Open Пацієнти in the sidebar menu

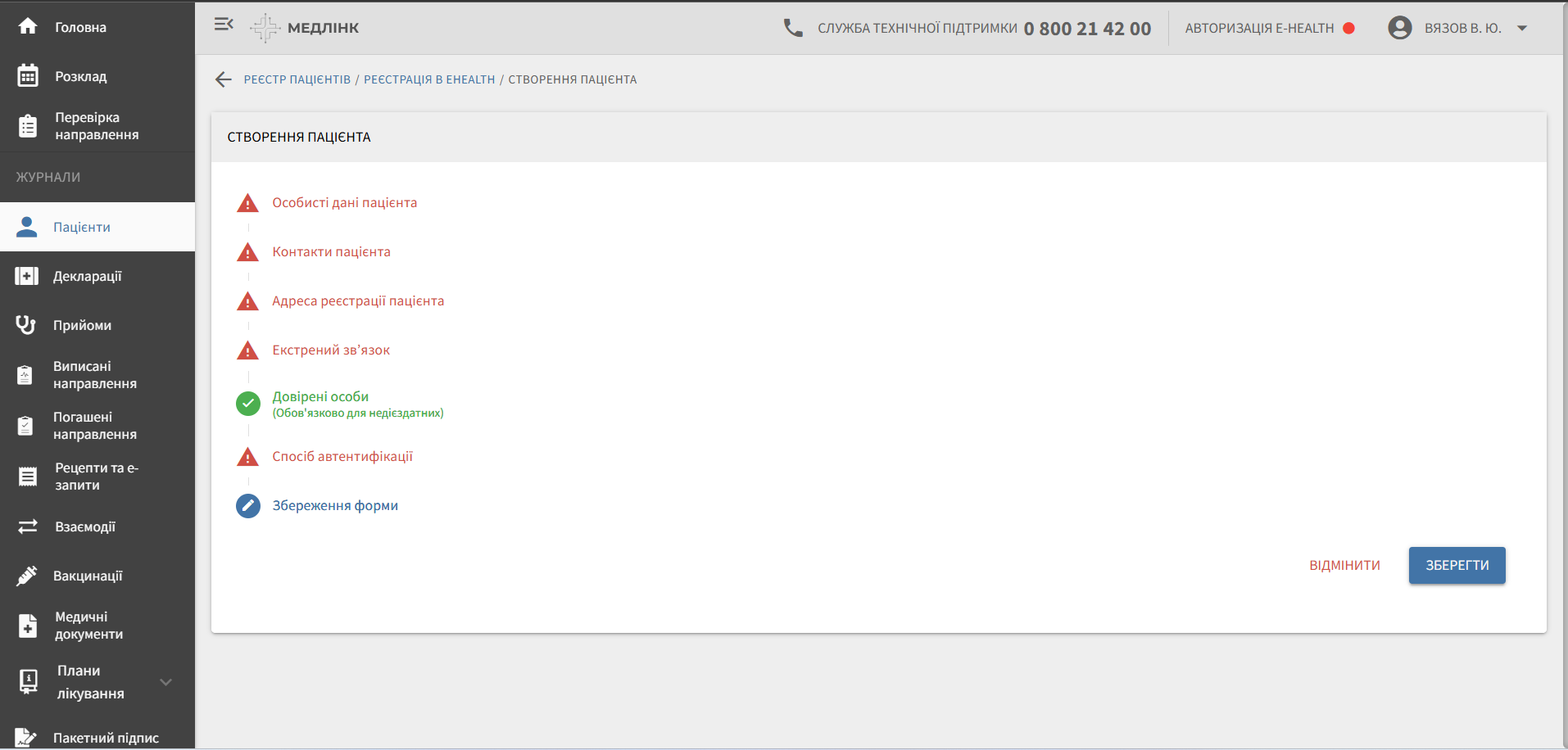(x=82, y=228)
